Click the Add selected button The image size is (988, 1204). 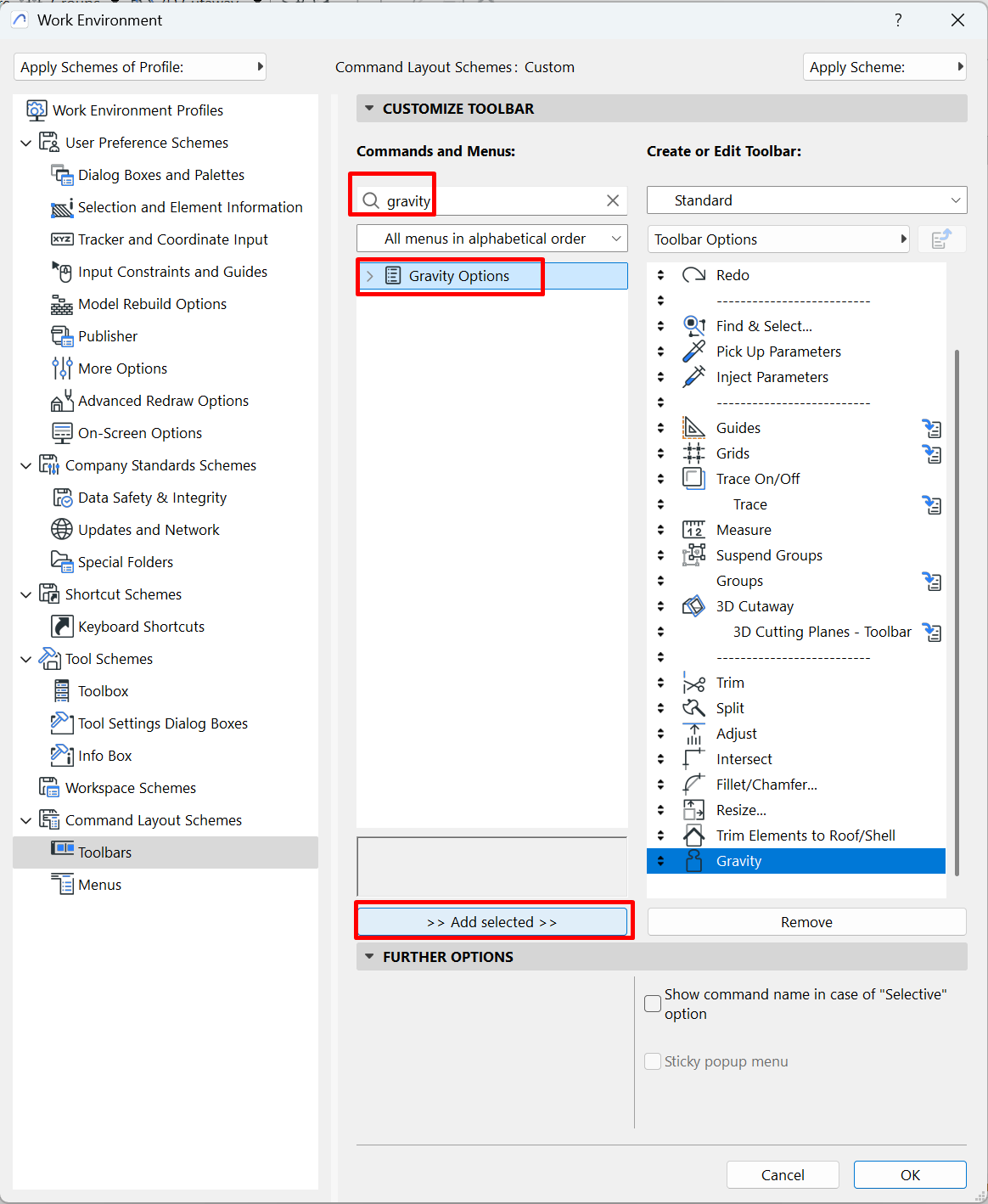coord(492,922)
